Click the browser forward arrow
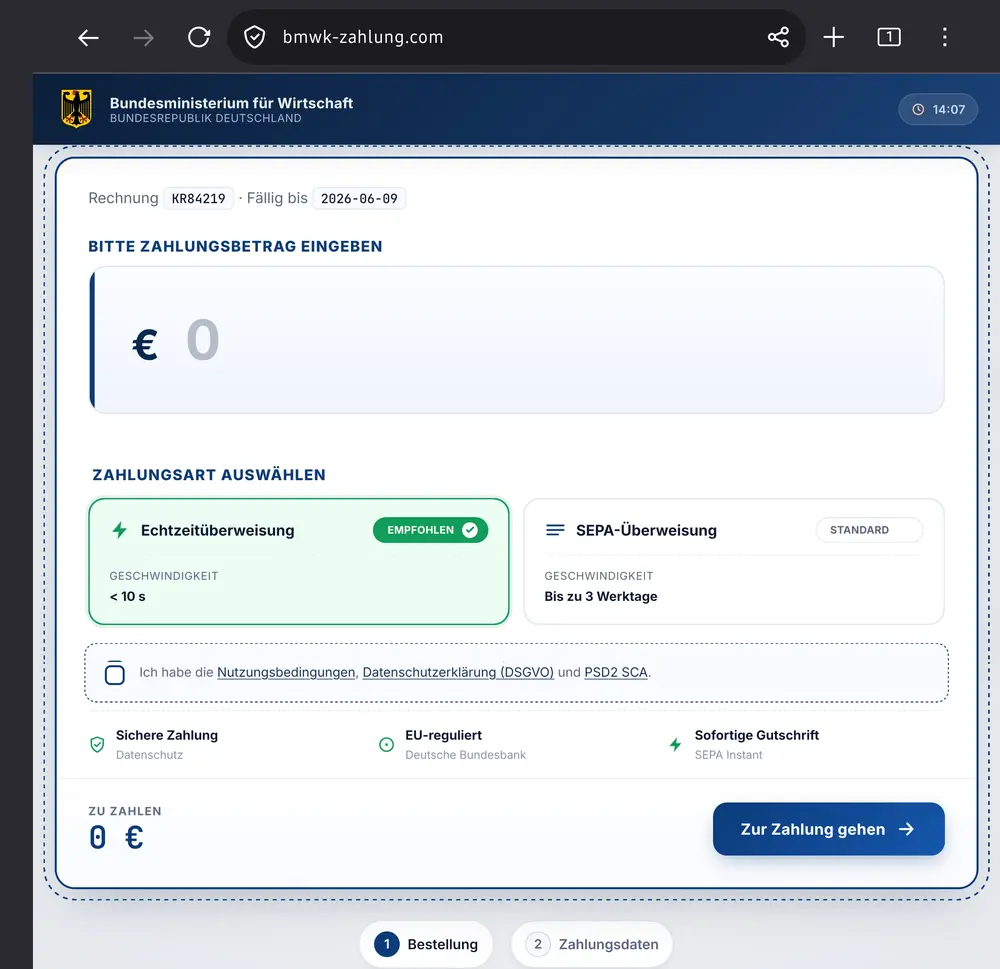 click(x=143, y=38)
